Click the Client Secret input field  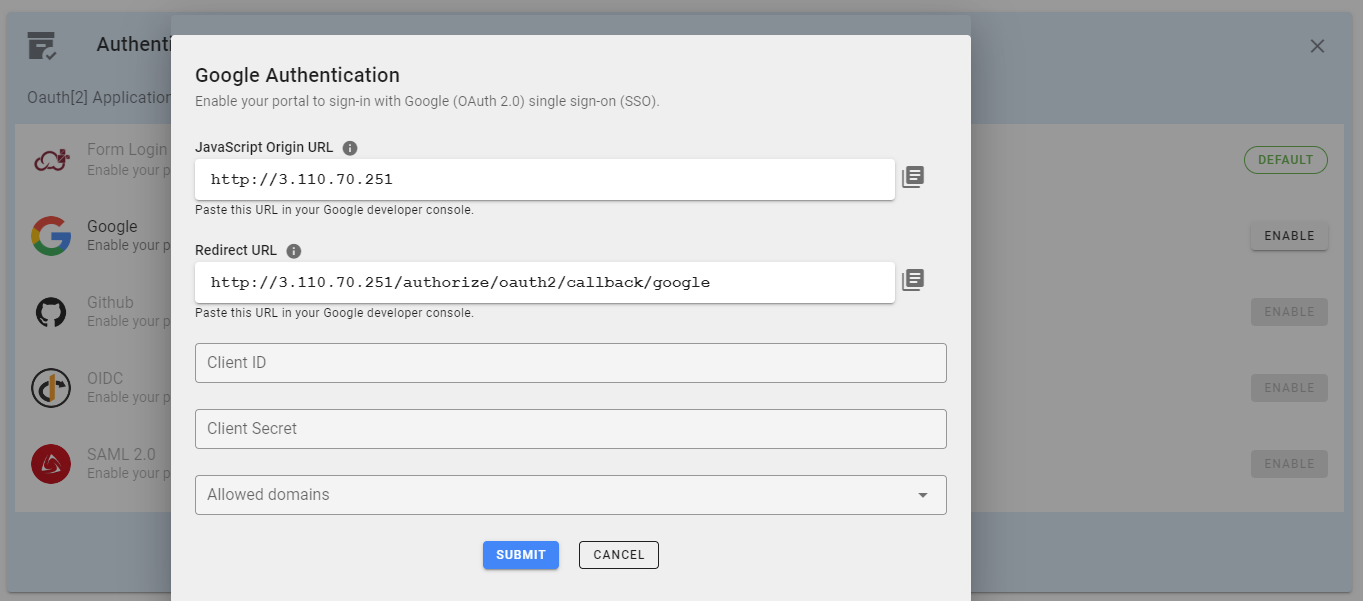tap(571, 428)
